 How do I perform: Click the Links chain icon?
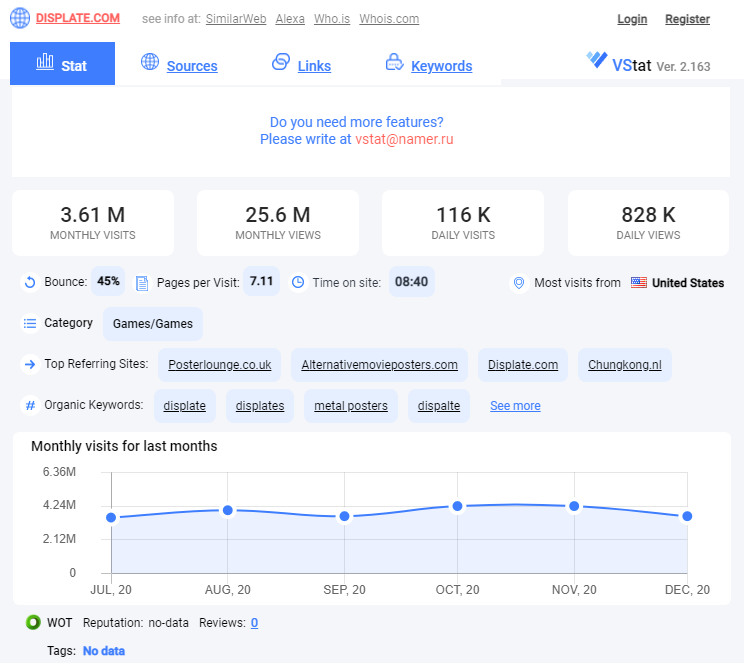[281, 62]
